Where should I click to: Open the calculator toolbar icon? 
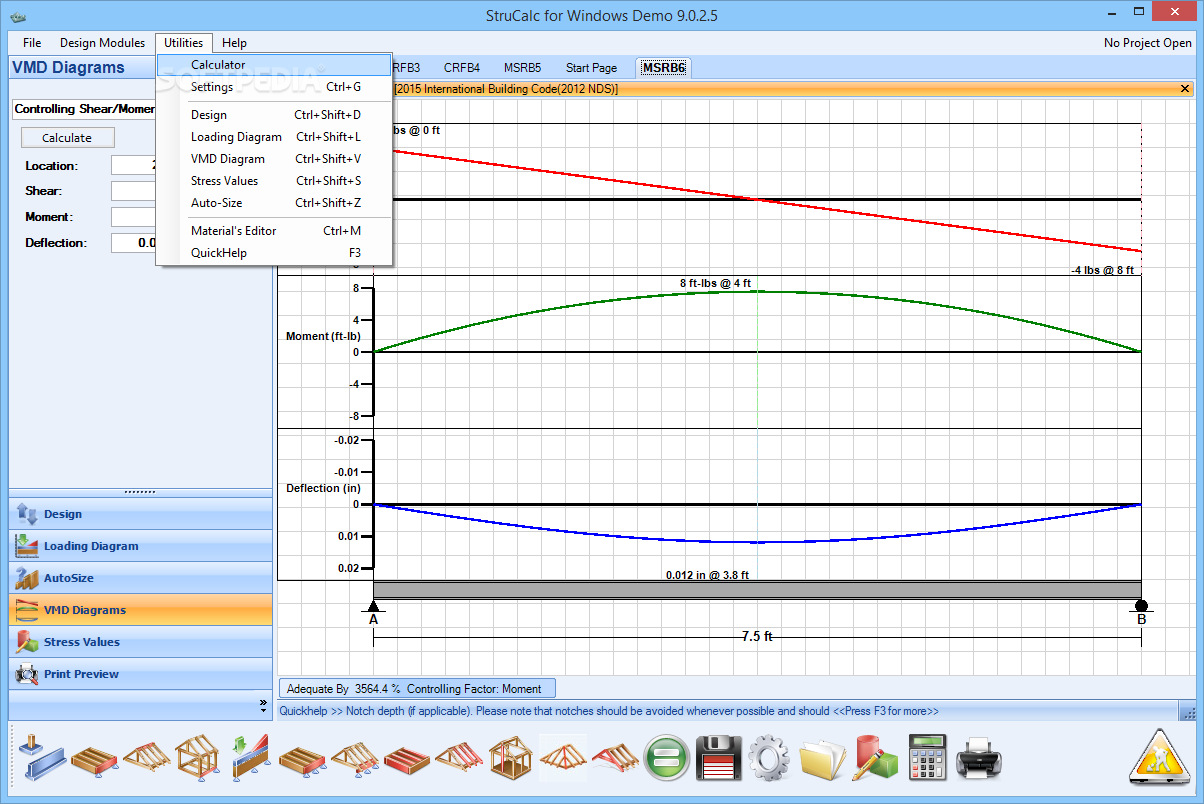click(x=927, y=759)
